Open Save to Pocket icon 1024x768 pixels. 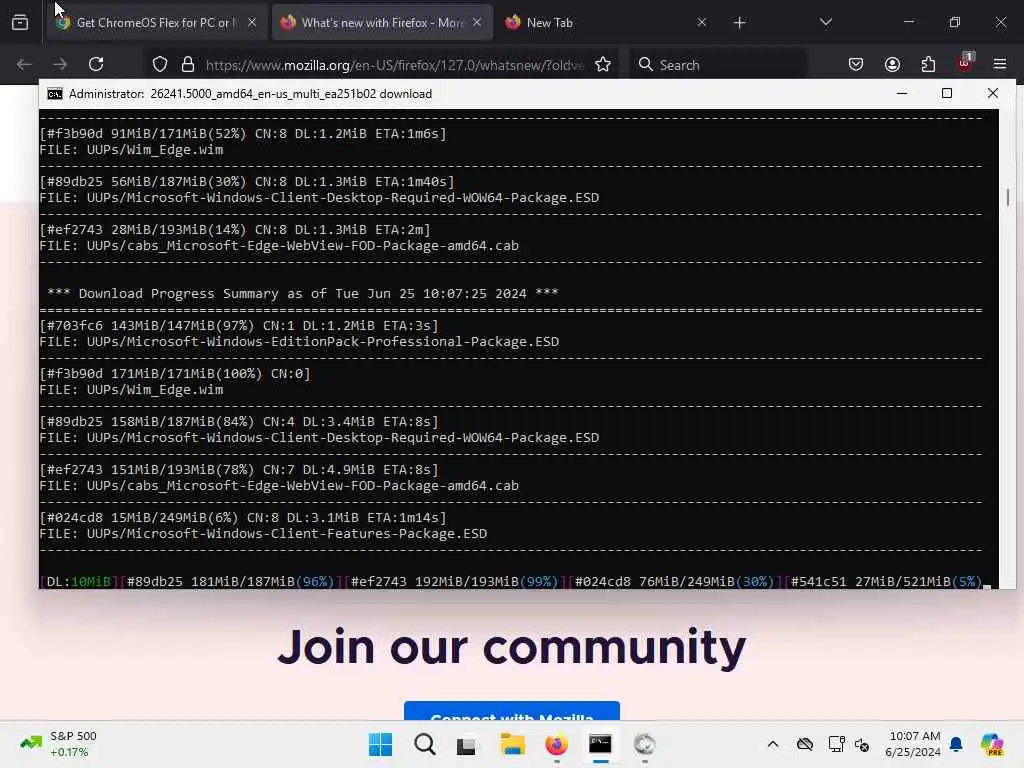[x=856, y=65]
